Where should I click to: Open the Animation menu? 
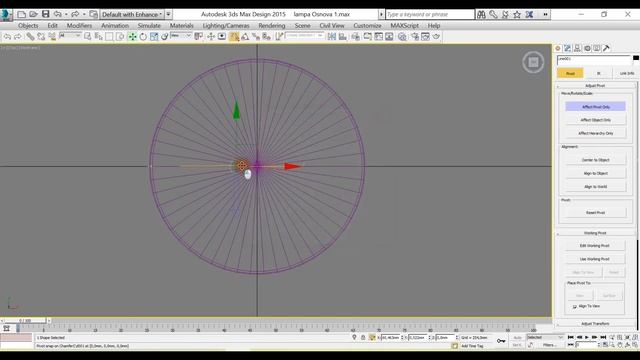coord(115,26)
